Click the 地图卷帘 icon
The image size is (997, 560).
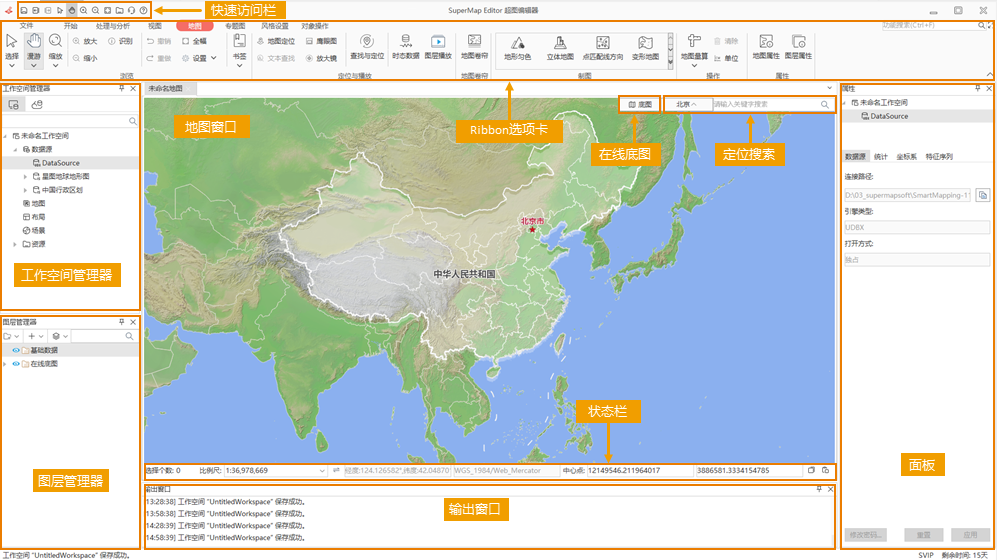point(475,42)
